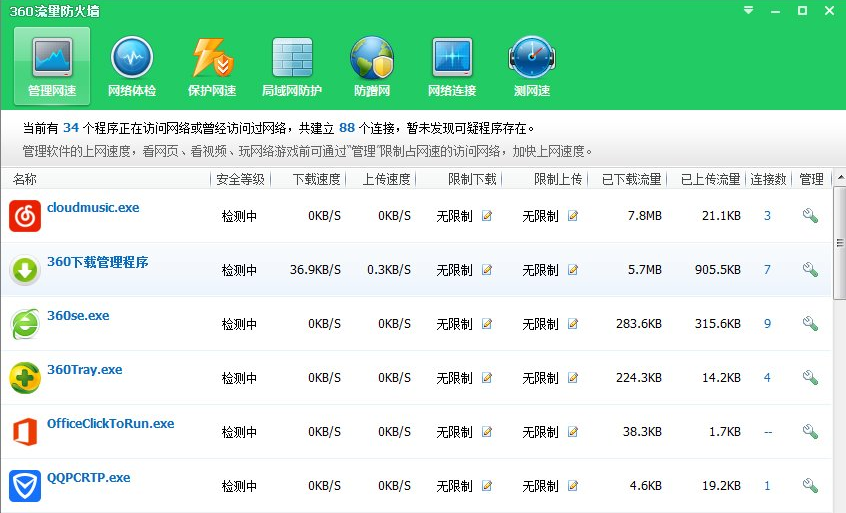
Task: Open manage wrench for QQPCRTP.exe
Action: (810, 485)
